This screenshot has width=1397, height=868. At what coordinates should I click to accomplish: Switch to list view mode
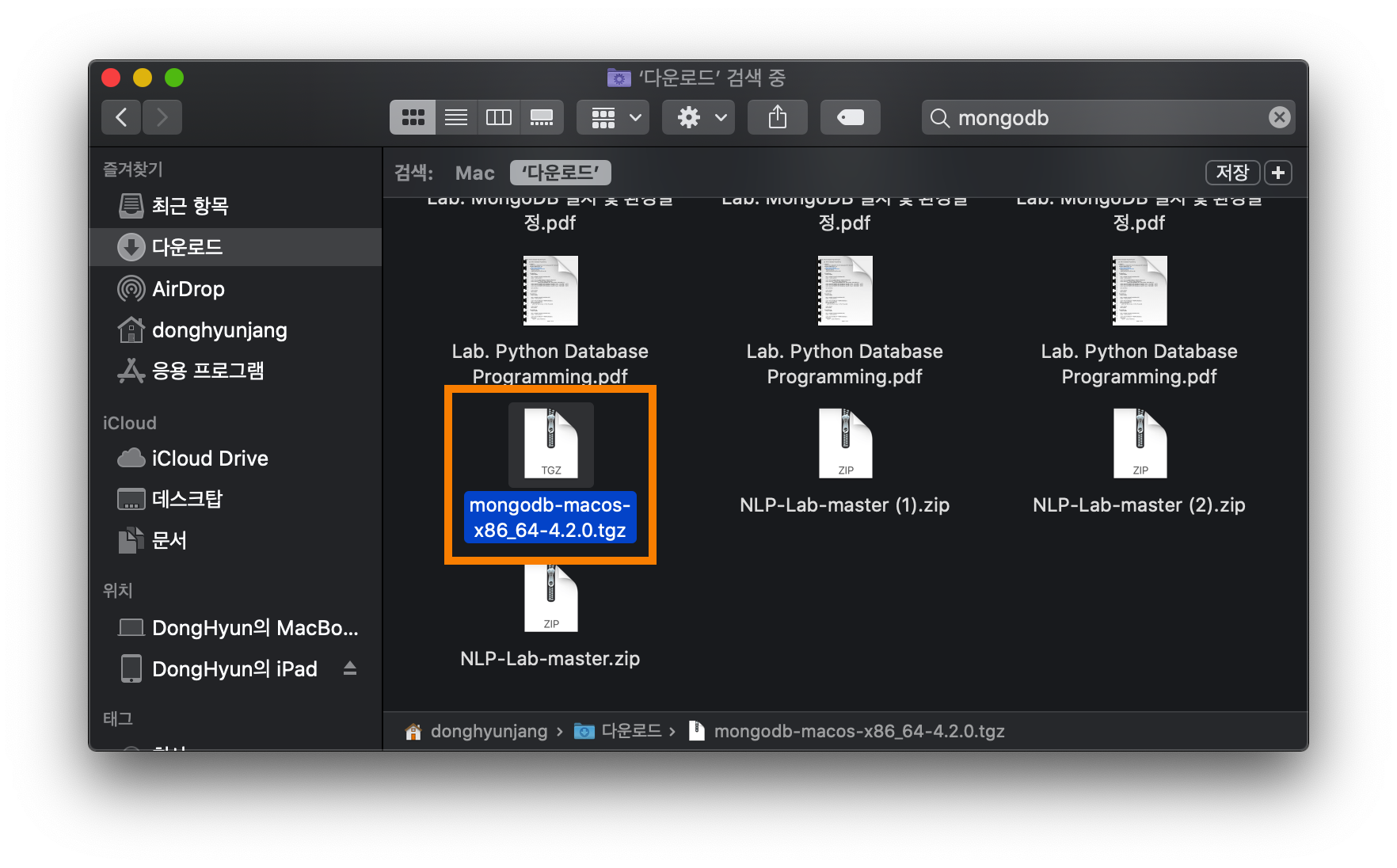tap(456, 117)
